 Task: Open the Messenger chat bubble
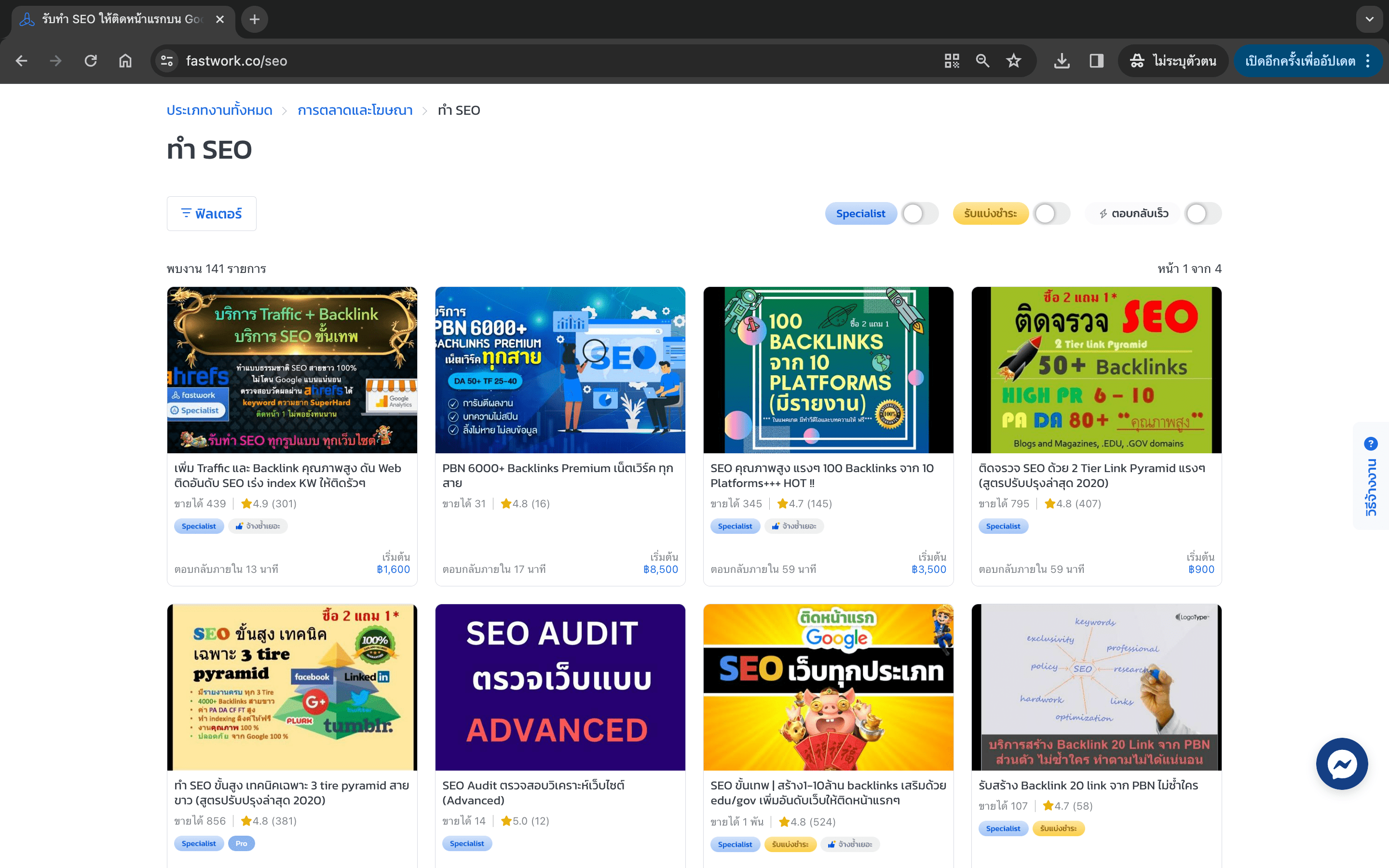pyautogui.click(x=1341, y=763)
